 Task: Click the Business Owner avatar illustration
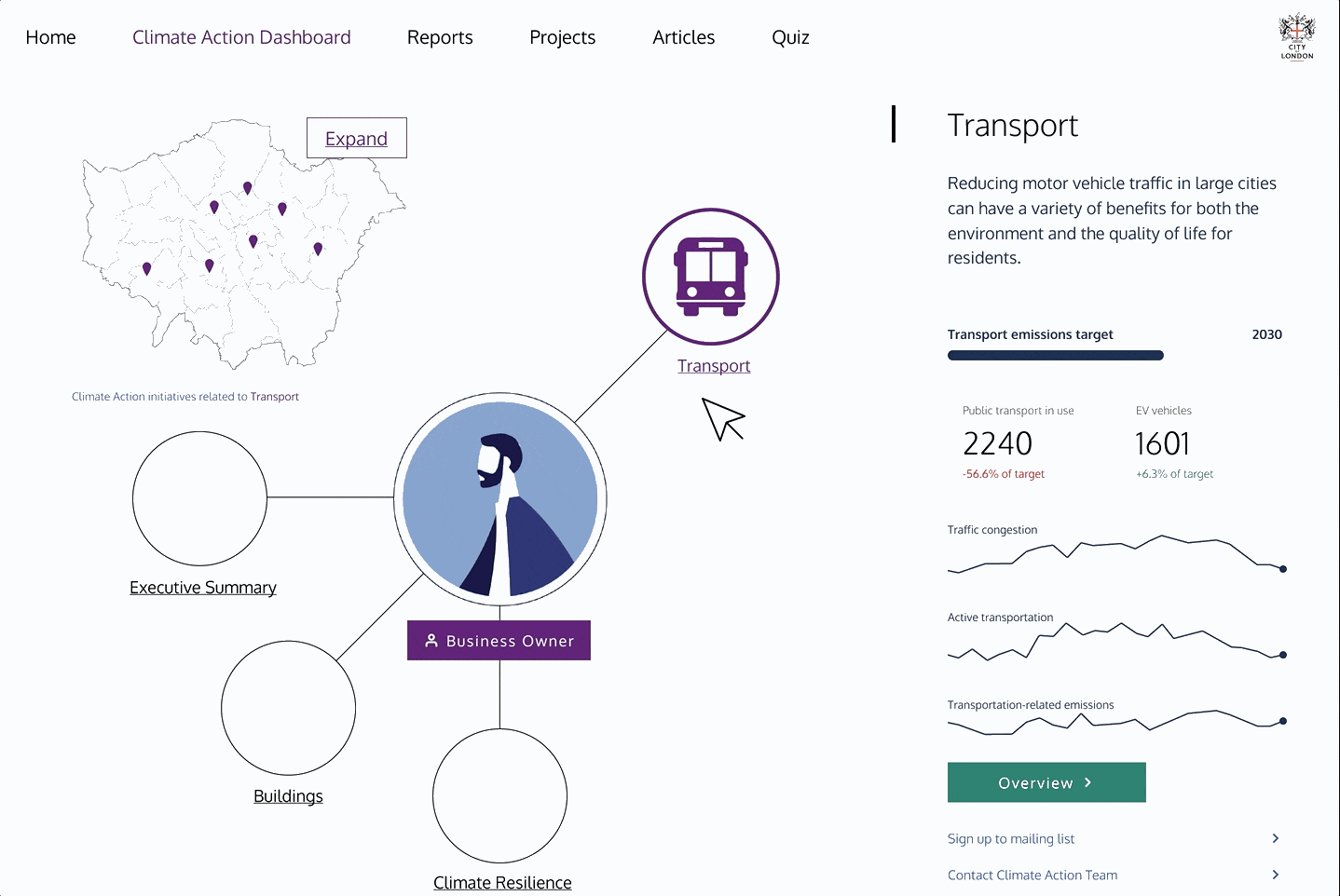499,499
